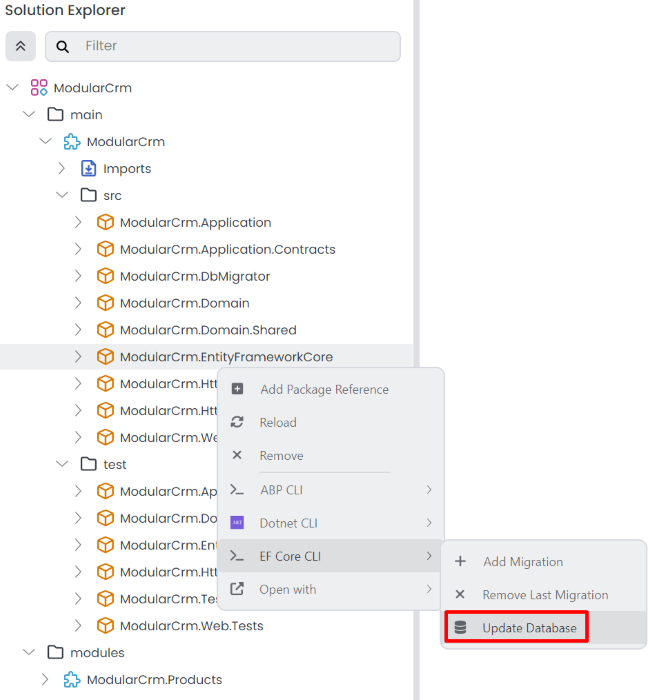
Task: Open the Dotnet CLI submenu
Action: pos(330,523)
